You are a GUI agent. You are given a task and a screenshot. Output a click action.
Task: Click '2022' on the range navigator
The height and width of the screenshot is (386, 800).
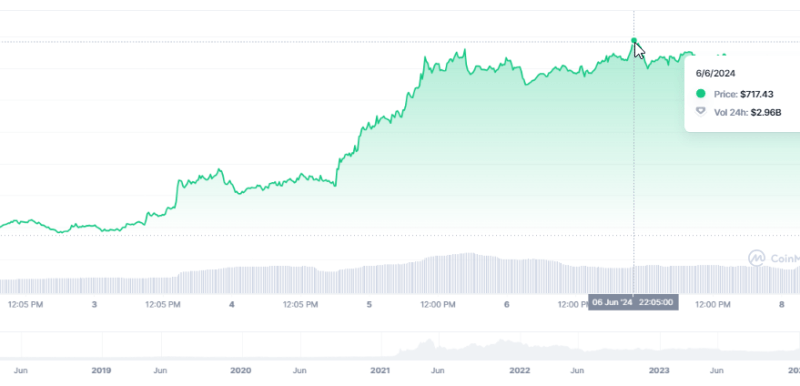coord(520,370)
